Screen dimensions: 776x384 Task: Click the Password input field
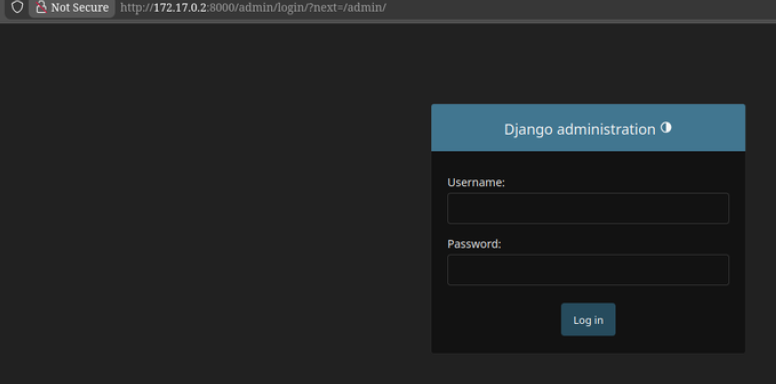point(588,270)
